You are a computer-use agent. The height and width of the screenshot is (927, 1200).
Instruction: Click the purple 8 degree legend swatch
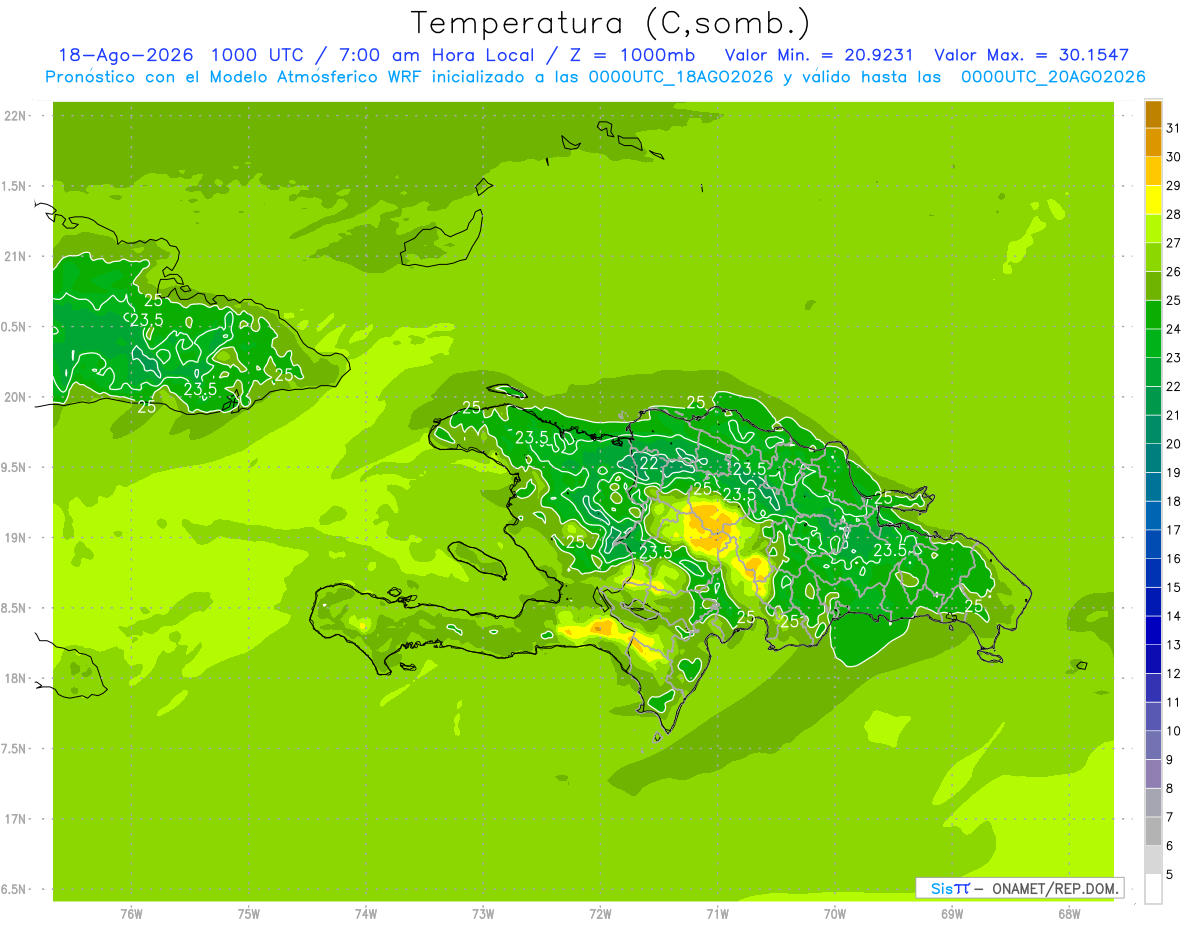(1153, 774)
